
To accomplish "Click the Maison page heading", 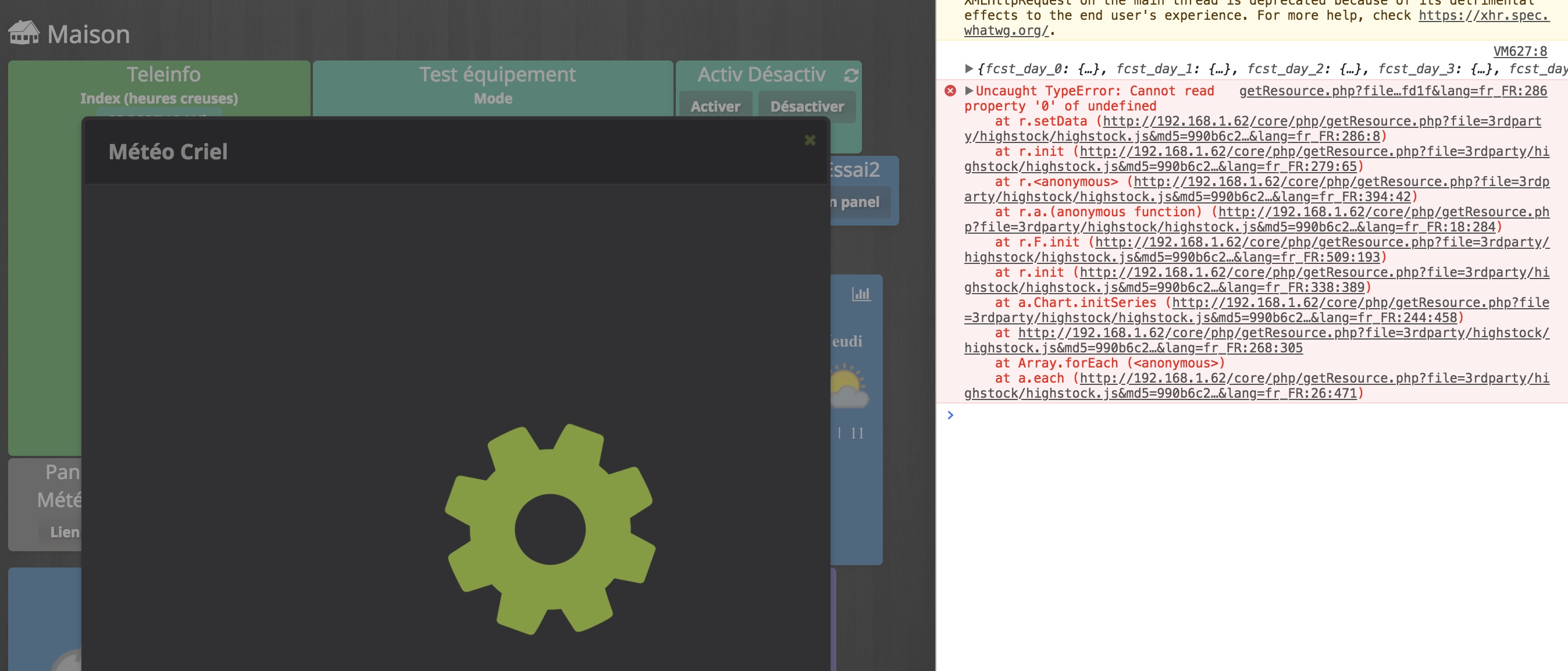I will pos(88,34).
